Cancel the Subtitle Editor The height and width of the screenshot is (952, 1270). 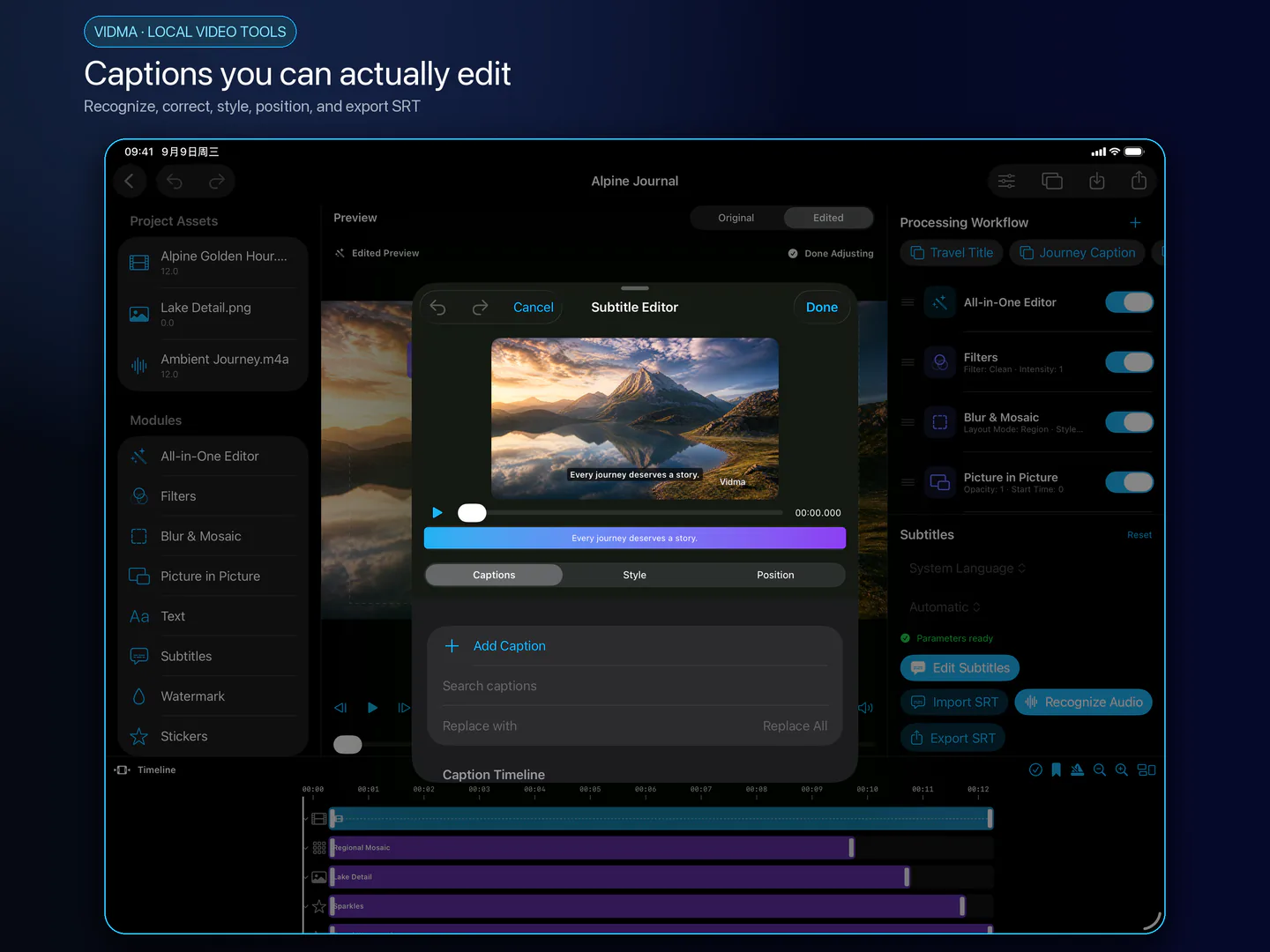534,308
